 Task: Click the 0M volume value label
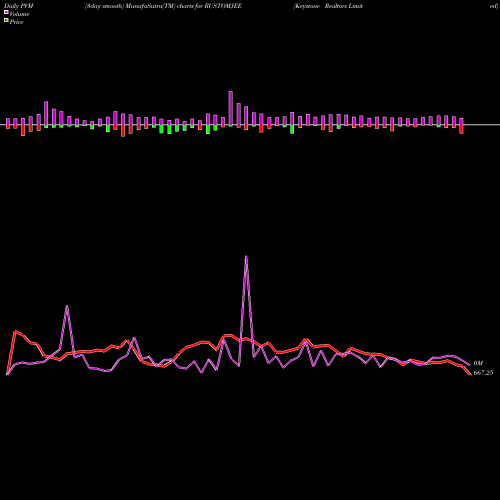coord(478,363)
